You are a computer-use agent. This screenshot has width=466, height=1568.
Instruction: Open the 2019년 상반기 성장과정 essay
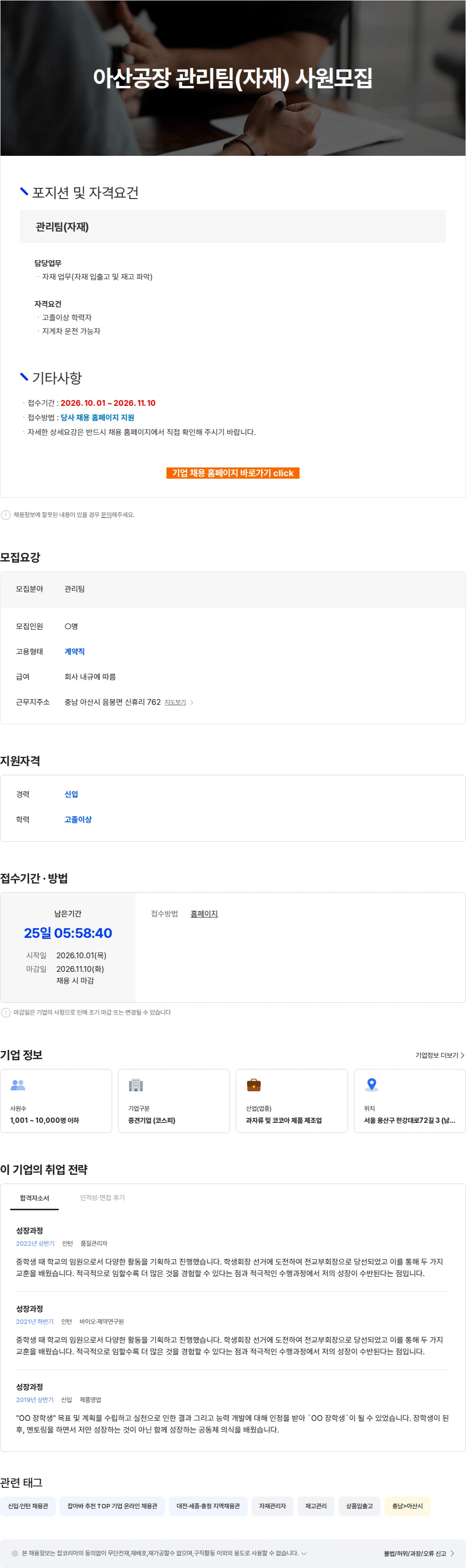pos(233,1408)
